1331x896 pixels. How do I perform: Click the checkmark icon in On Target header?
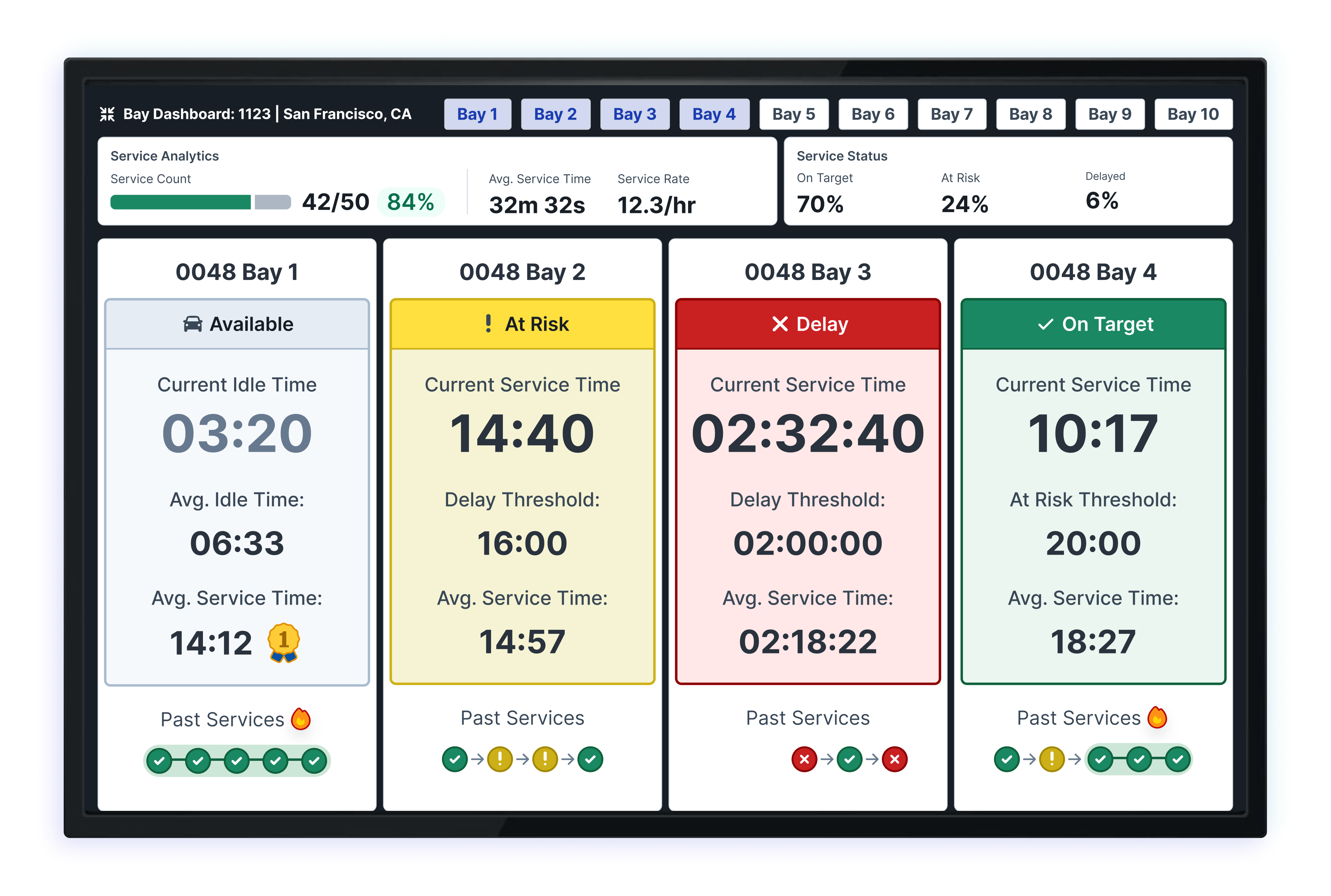pos(1045,325)
